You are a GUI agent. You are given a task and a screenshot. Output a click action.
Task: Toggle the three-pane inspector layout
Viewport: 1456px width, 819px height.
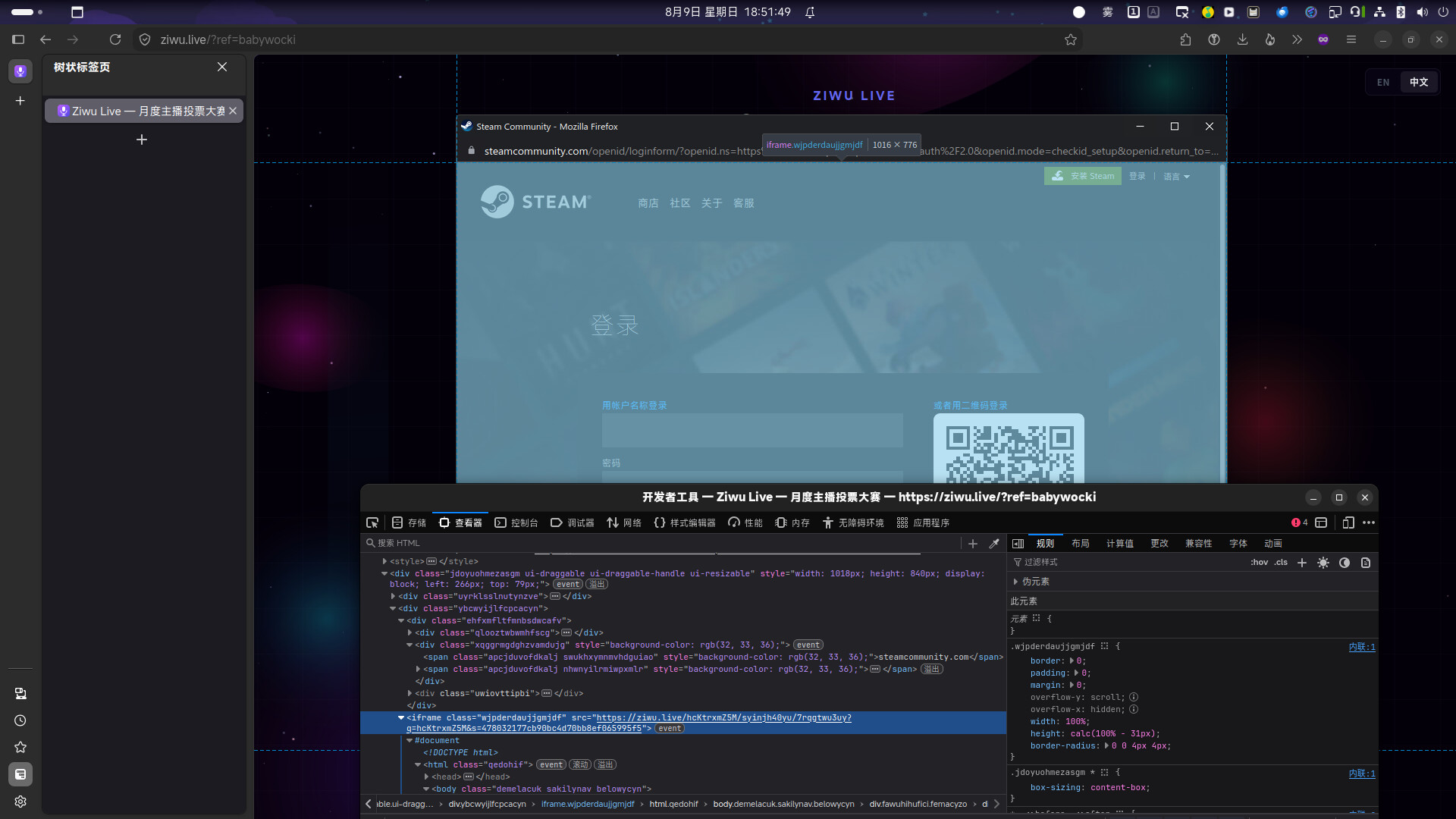[1018, 544]
